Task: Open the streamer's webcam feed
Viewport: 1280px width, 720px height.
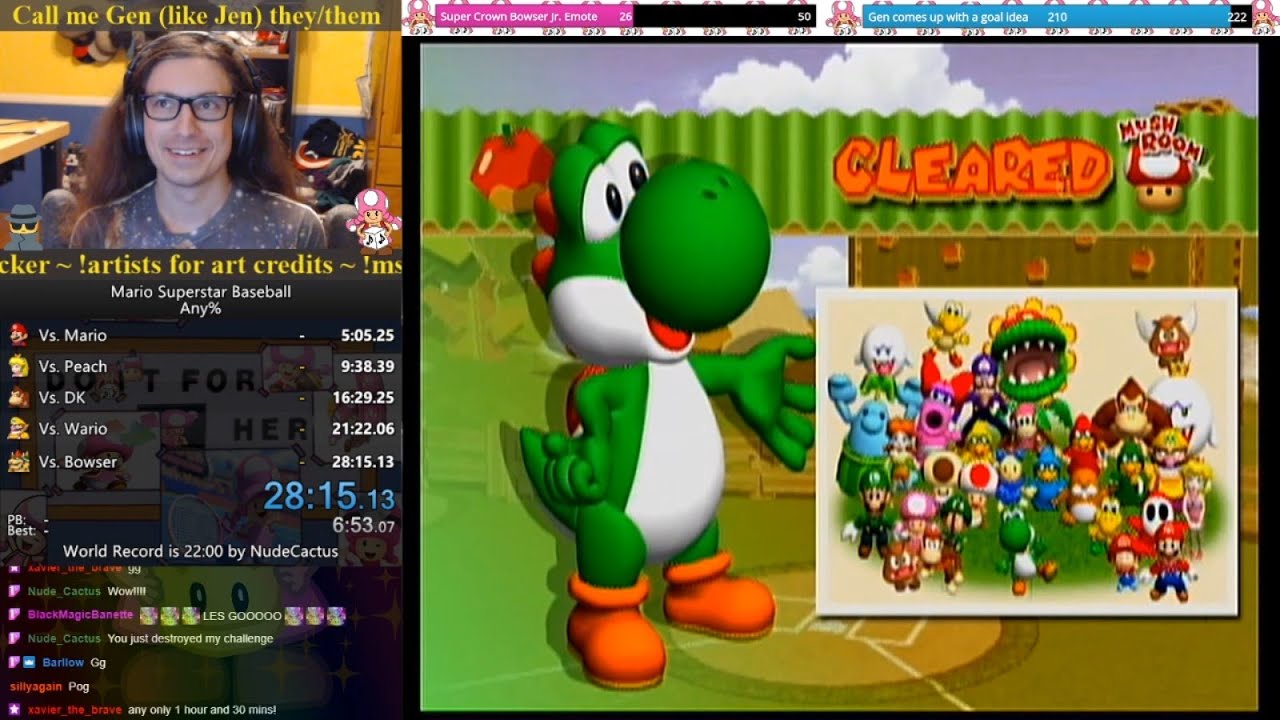Action: click(x=200, y=140)
